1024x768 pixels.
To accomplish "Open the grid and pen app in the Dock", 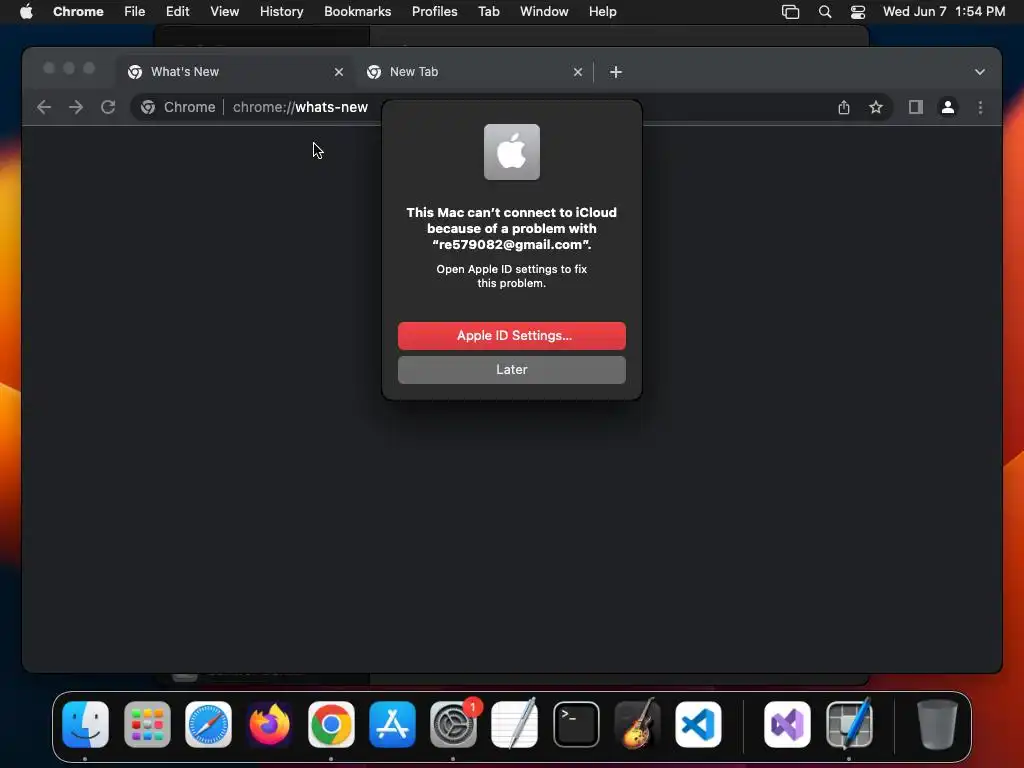I will pyautogui.click(x=849, y=724).
